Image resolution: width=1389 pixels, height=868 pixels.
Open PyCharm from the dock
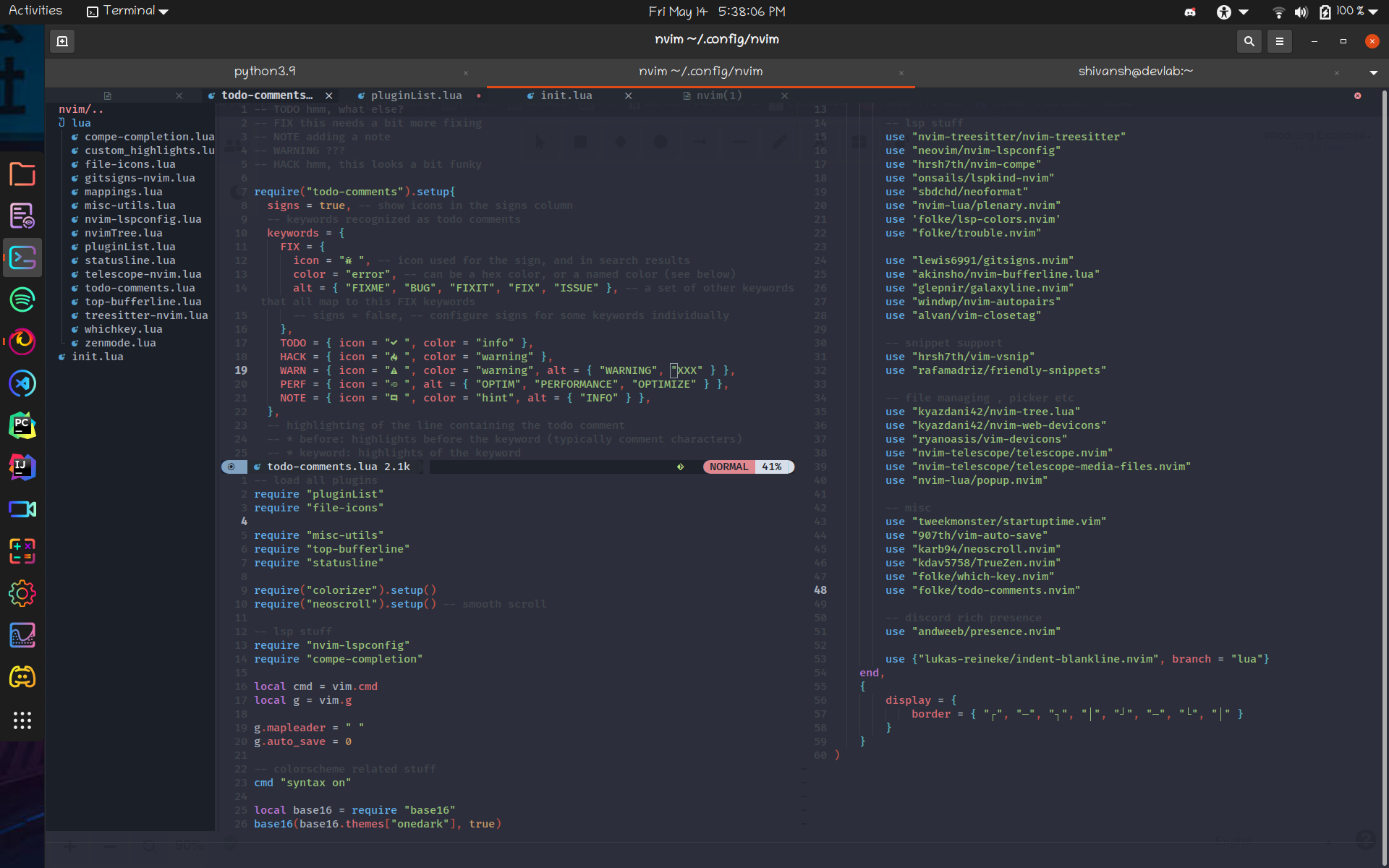22,425
